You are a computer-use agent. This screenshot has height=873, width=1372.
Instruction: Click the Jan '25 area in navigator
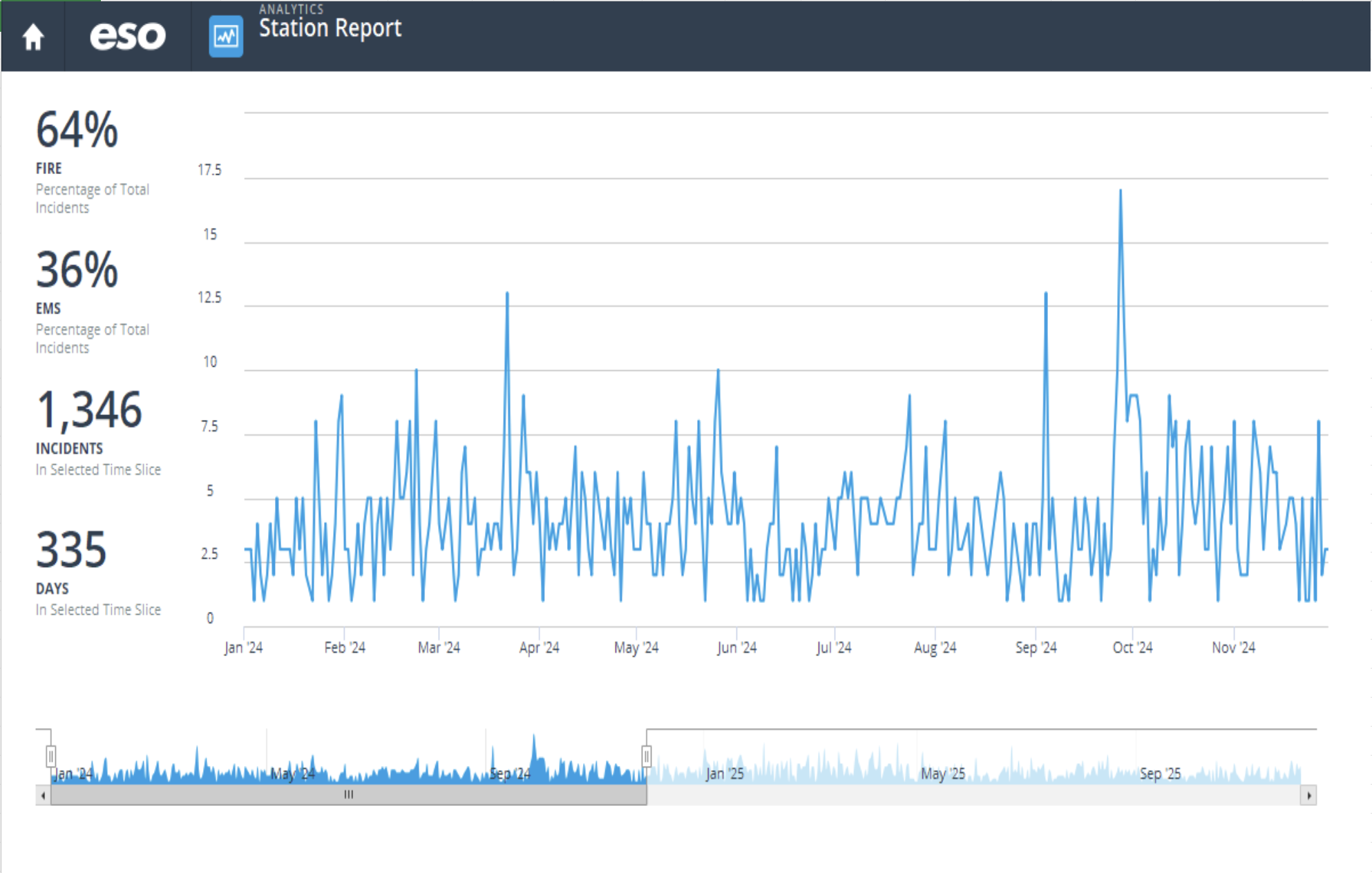click(x=725, y=773)
